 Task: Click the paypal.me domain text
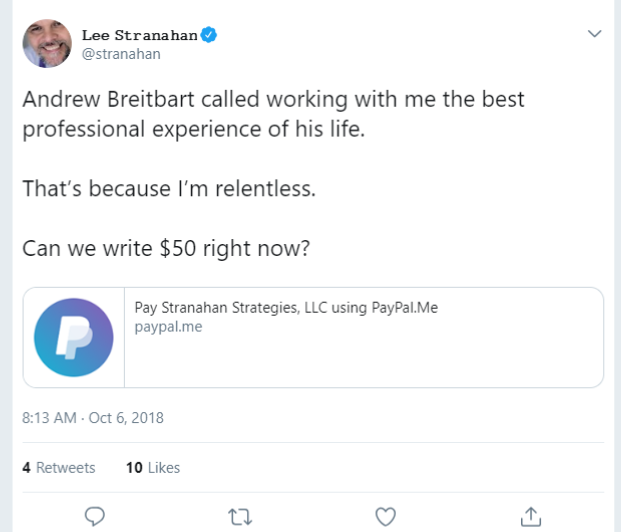coord(168,327)
